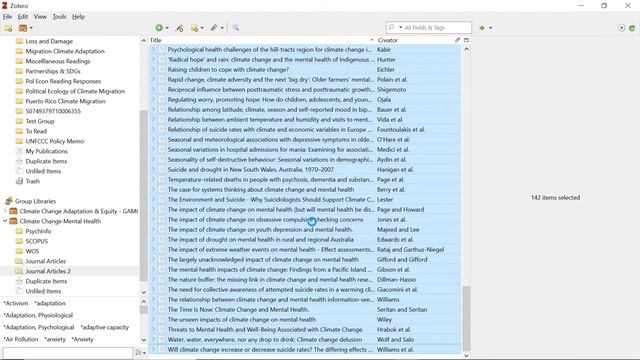Select the item authored by Wiley
This screenshot has width=640, height=360.
click(305, 320)
